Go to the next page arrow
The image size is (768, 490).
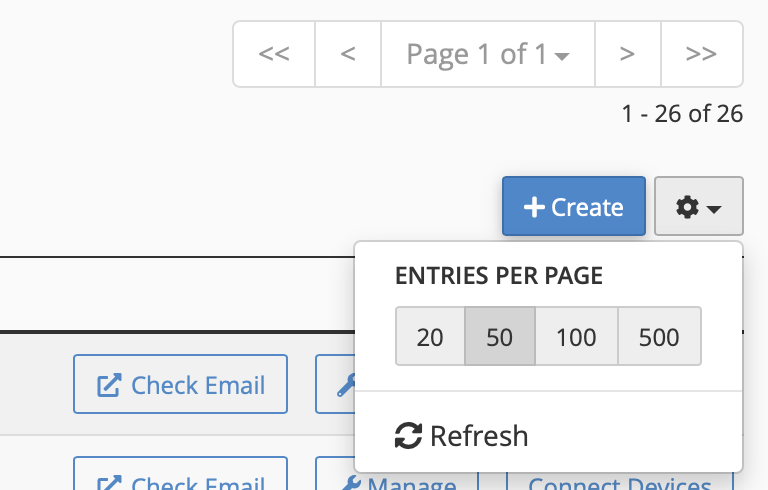point(627,54)
